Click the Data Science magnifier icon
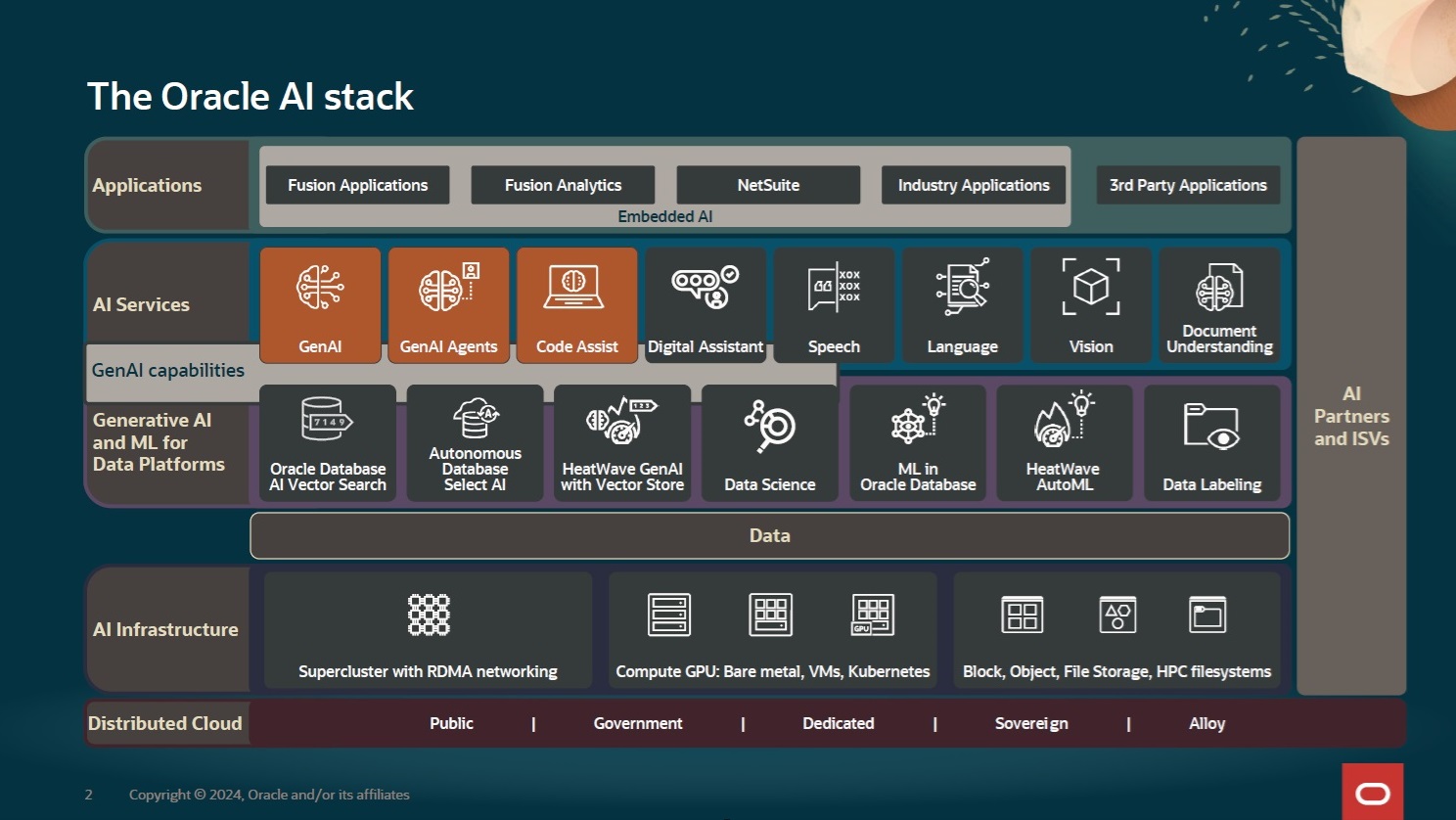This screenshot has width=1456, height=820. (x=770, y=427)
